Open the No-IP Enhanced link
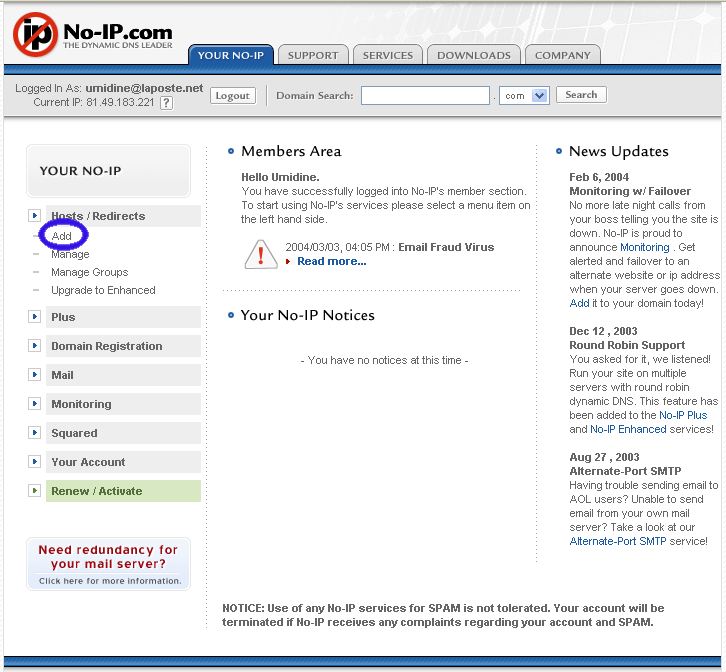726x672 pixels. coord(628,429)
